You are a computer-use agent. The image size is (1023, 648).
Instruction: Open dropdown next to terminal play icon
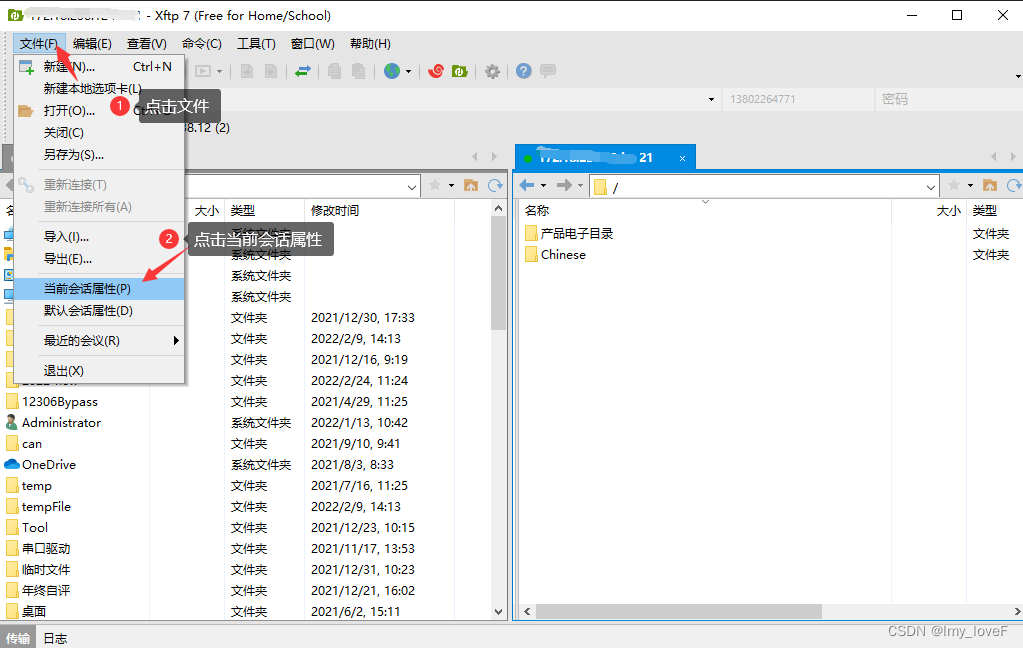[219, 71]
